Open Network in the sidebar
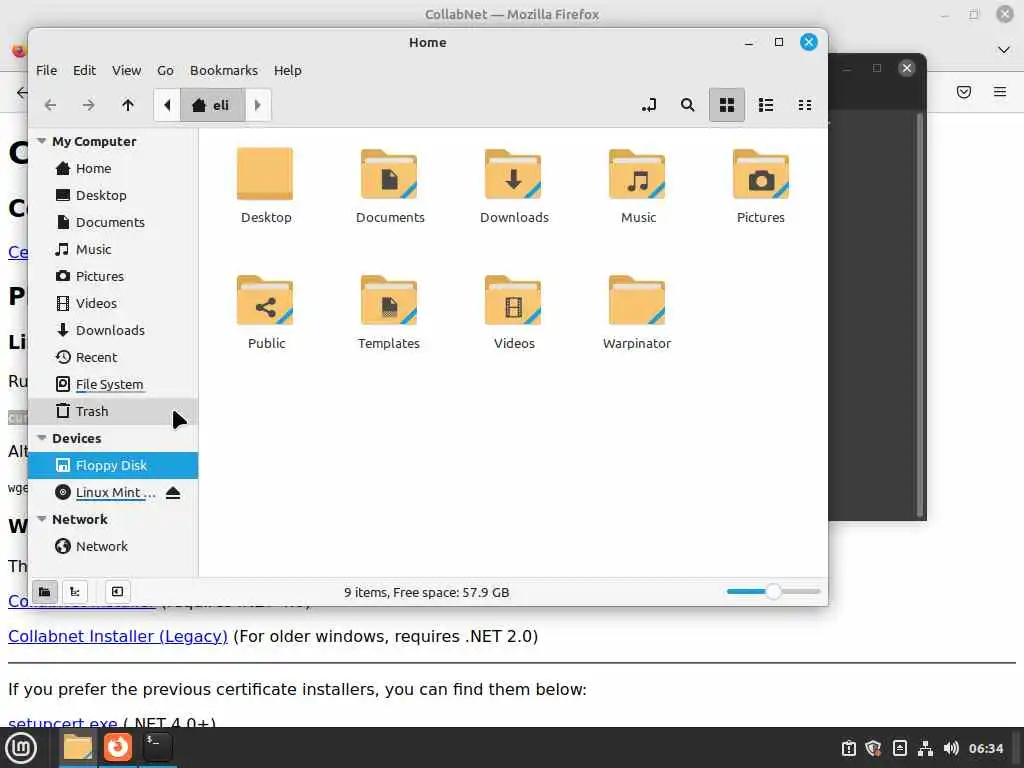 point(113,546)
